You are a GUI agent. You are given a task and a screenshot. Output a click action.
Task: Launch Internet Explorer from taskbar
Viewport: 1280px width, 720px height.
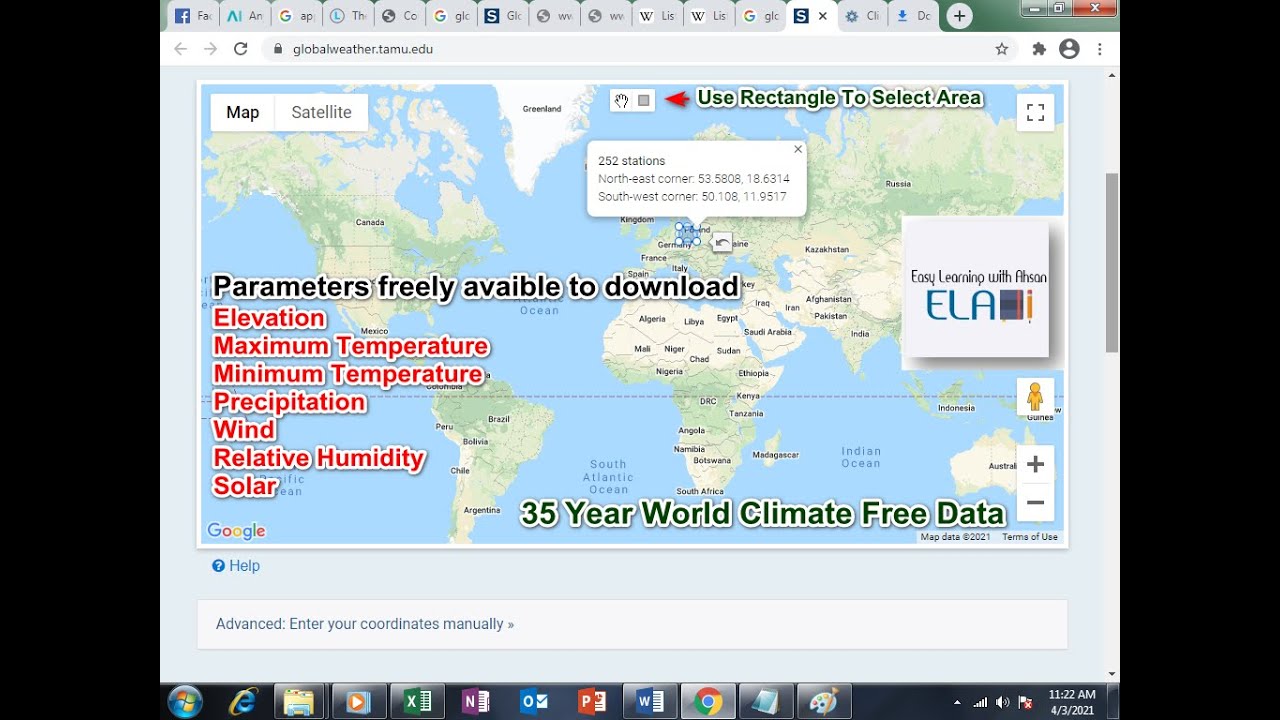pos(242,702)
